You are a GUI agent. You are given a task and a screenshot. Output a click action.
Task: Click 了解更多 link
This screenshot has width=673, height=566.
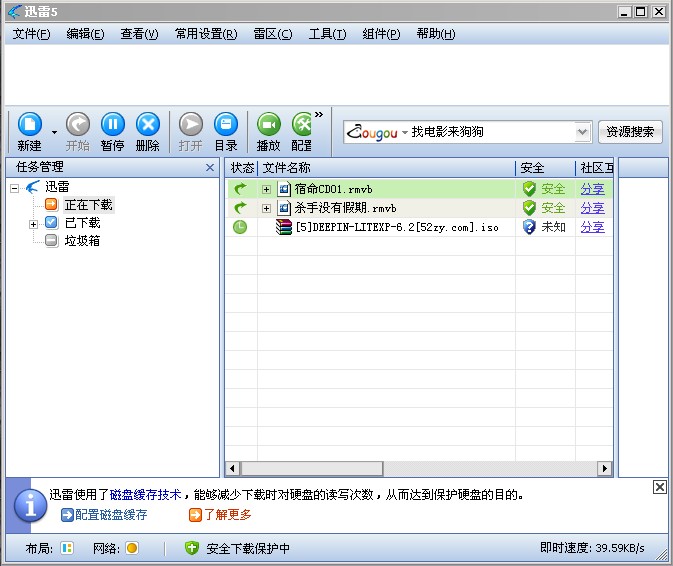pyautogui.click(x=228, y=515)
